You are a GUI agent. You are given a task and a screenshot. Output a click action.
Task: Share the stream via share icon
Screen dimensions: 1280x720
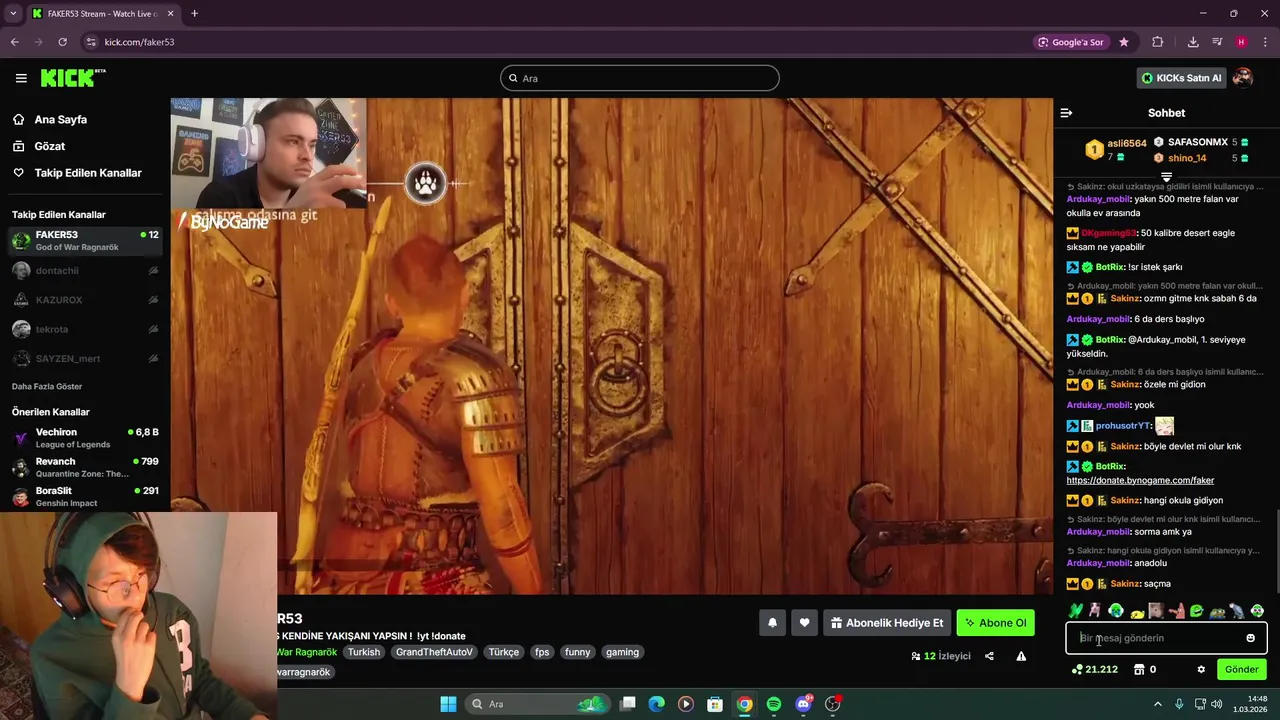pyautogui.click(x=989, y=656)
